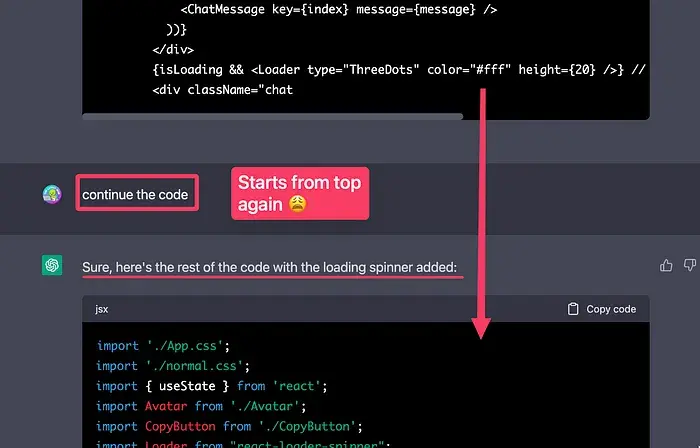The width and height of the screenshot is (700, 448).
Task: Click the thumbs up icon on the response
Action: (x=666, y=265)
